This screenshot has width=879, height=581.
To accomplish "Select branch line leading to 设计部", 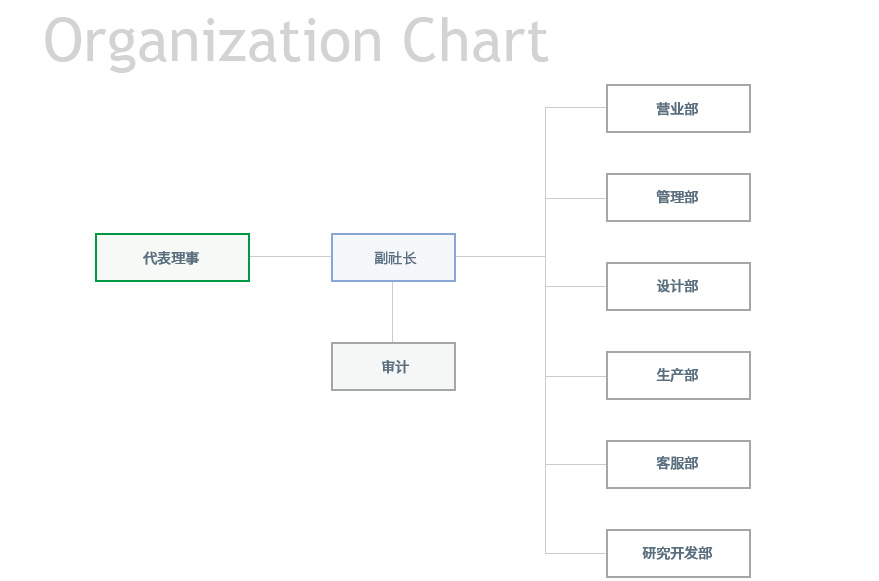I will [x=576, y=287].
